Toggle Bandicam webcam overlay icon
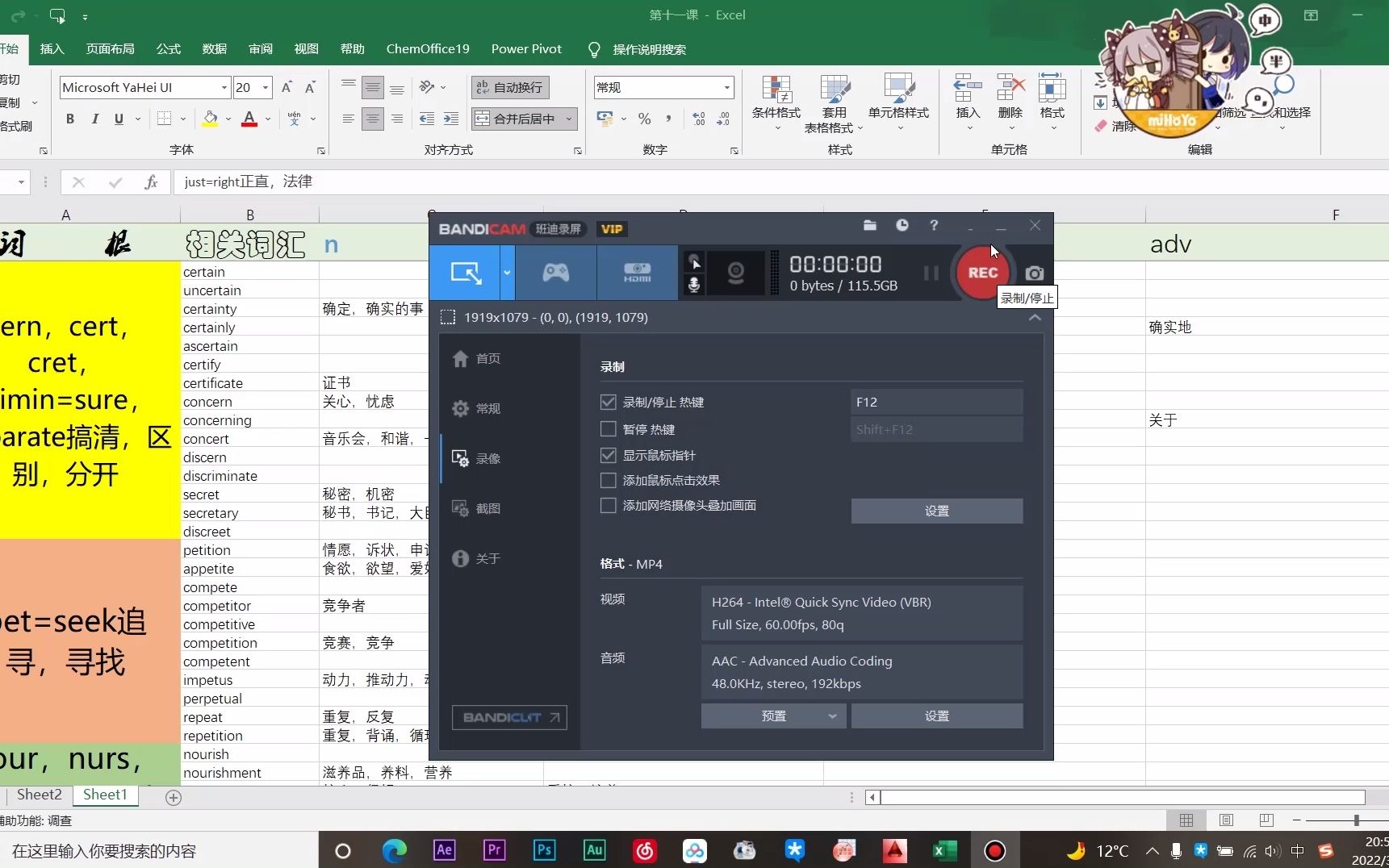Viewport: 1389px width, 868px height. coord(735,273)
